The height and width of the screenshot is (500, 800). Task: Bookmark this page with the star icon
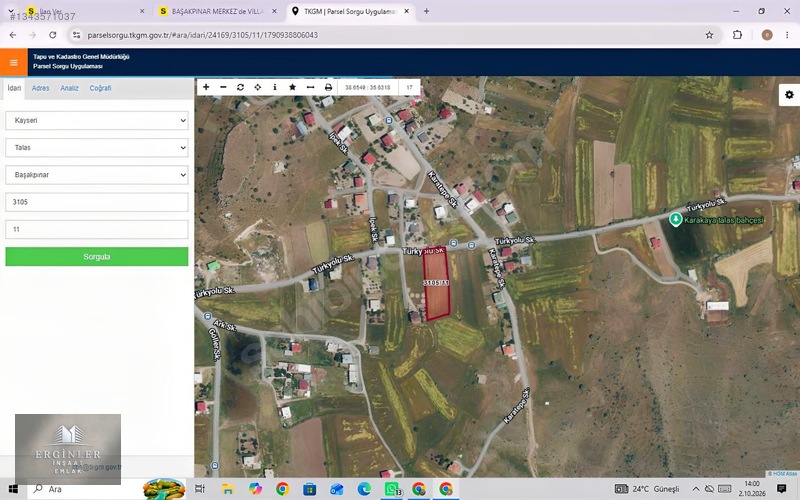pyautogui.click(x=709, y=35)
